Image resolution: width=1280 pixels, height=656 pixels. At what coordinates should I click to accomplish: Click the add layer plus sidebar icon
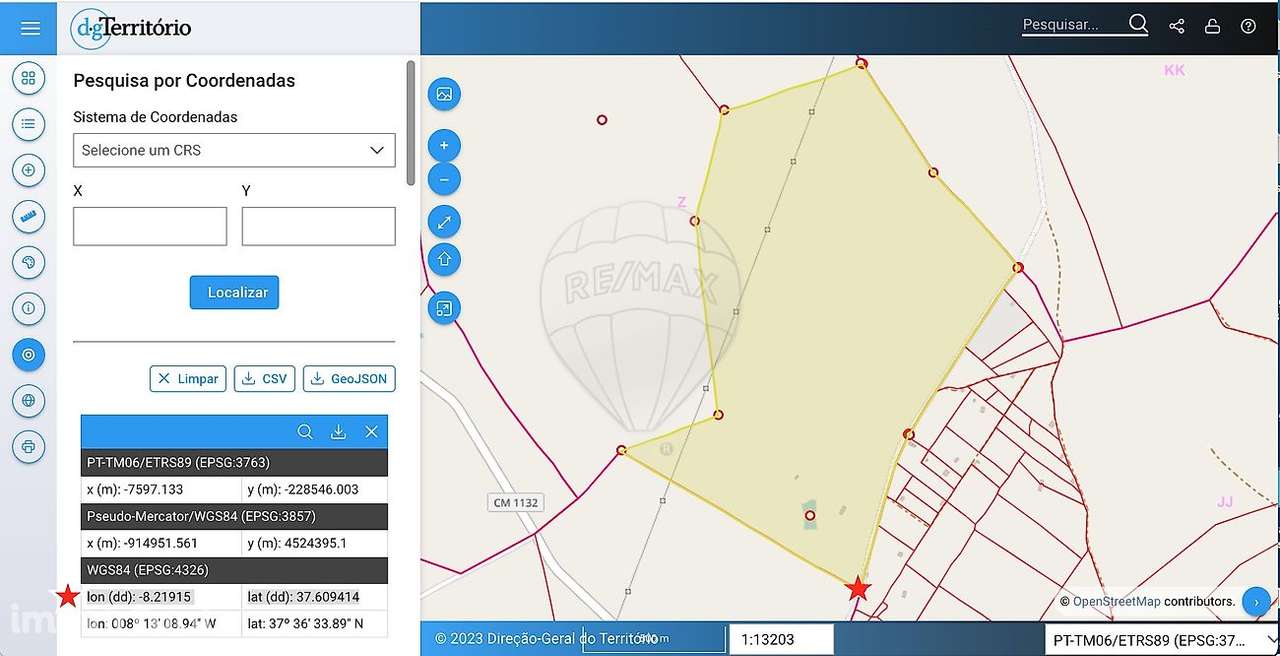click(28, 170)
